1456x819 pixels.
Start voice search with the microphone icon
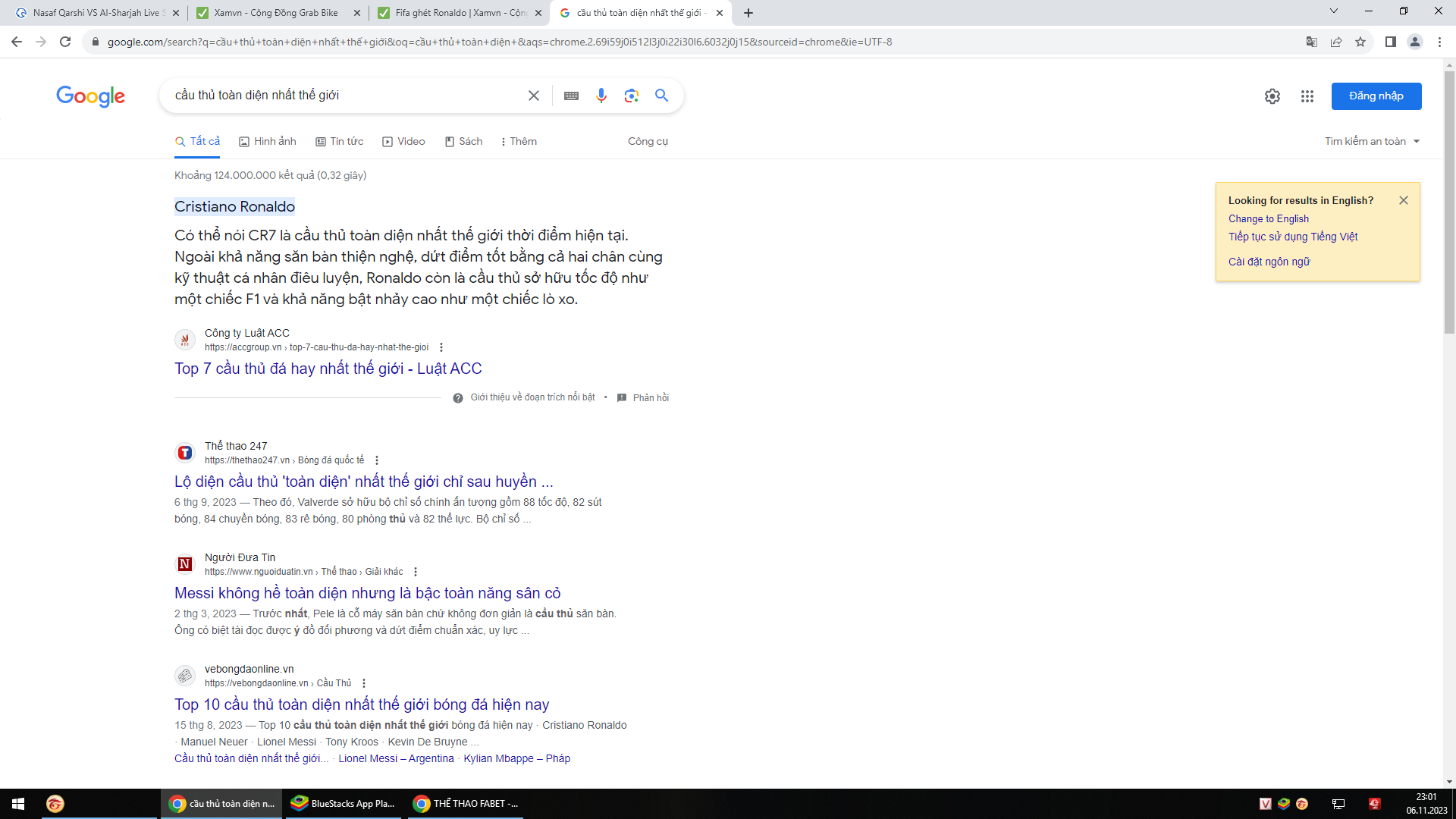point(601,96)
